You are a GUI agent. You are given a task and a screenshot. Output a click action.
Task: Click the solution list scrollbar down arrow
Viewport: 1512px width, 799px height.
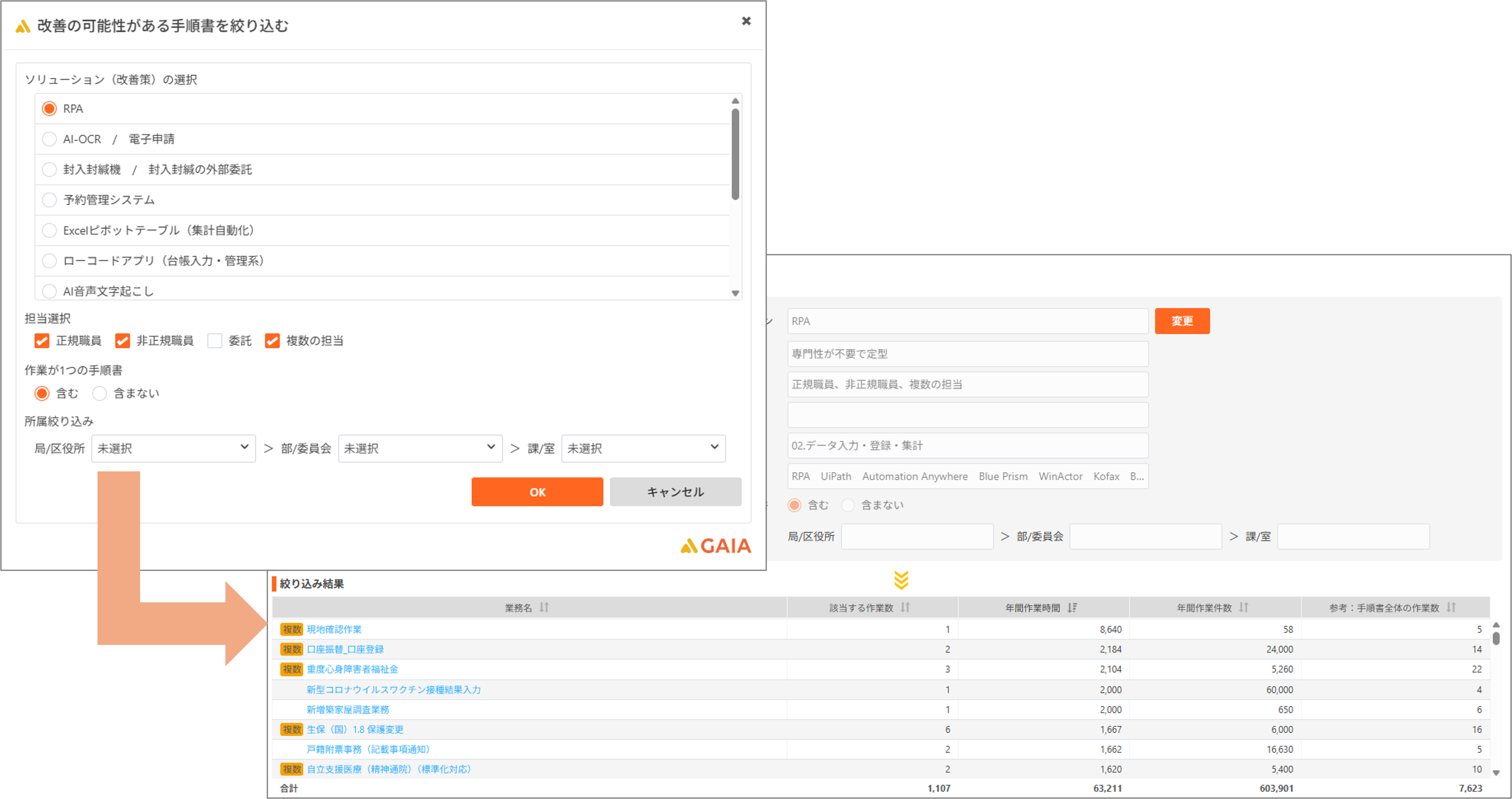735,293
